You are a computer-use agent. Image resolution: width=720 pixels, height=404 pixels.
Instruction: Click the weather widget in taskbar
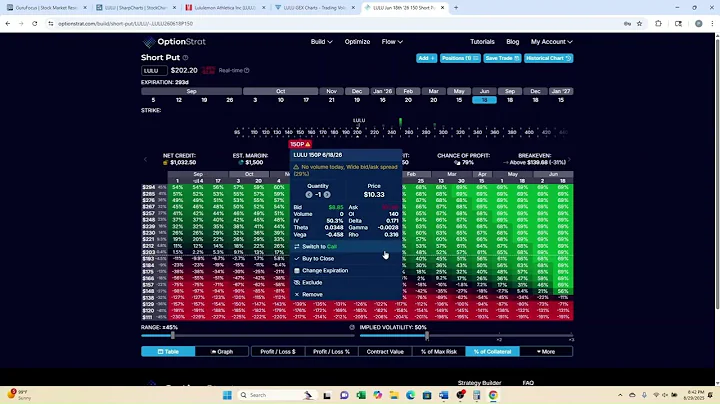[x=18, y=395]
